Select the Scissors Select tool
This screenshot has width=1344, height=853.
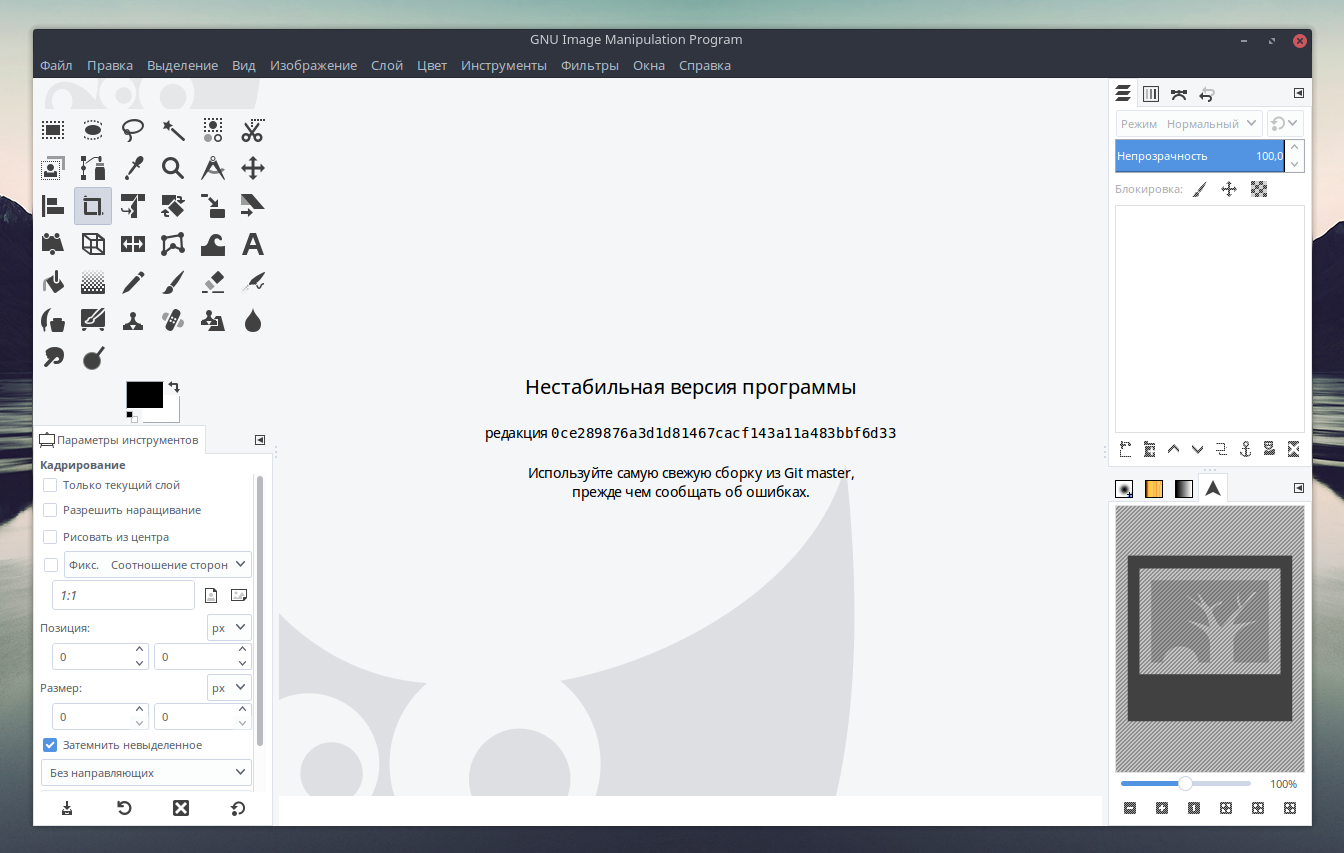(x=253, y=129)
